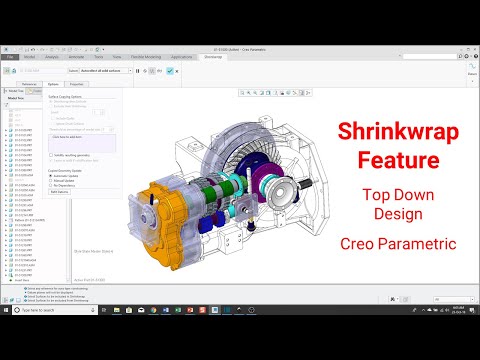Click the model tree settings filter icon

coord(6,105)
